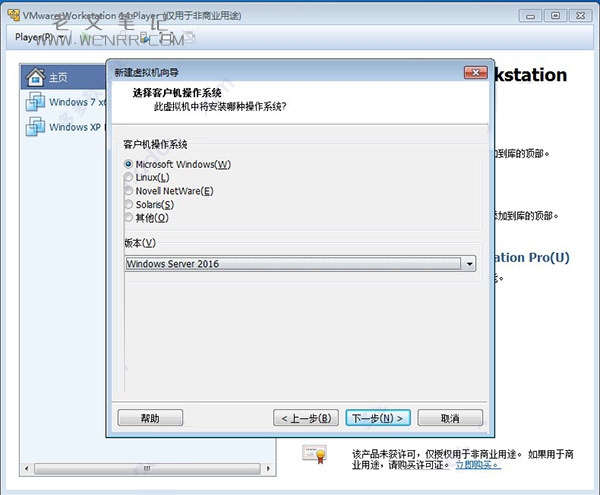Select the 其他(O) radio button

tap(128, 217)
